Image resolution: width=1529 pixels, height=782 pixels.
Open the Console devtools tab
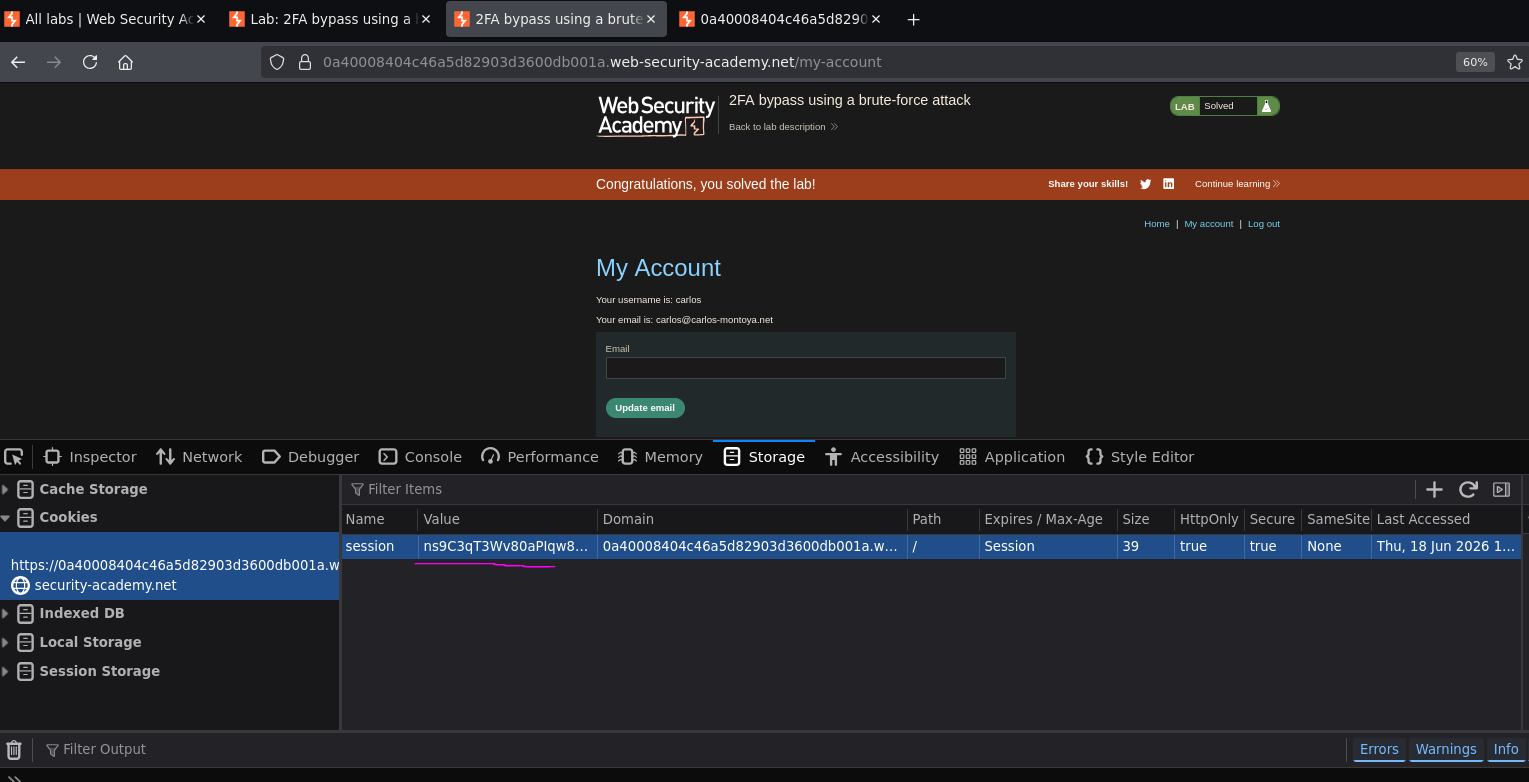[420, 457]
